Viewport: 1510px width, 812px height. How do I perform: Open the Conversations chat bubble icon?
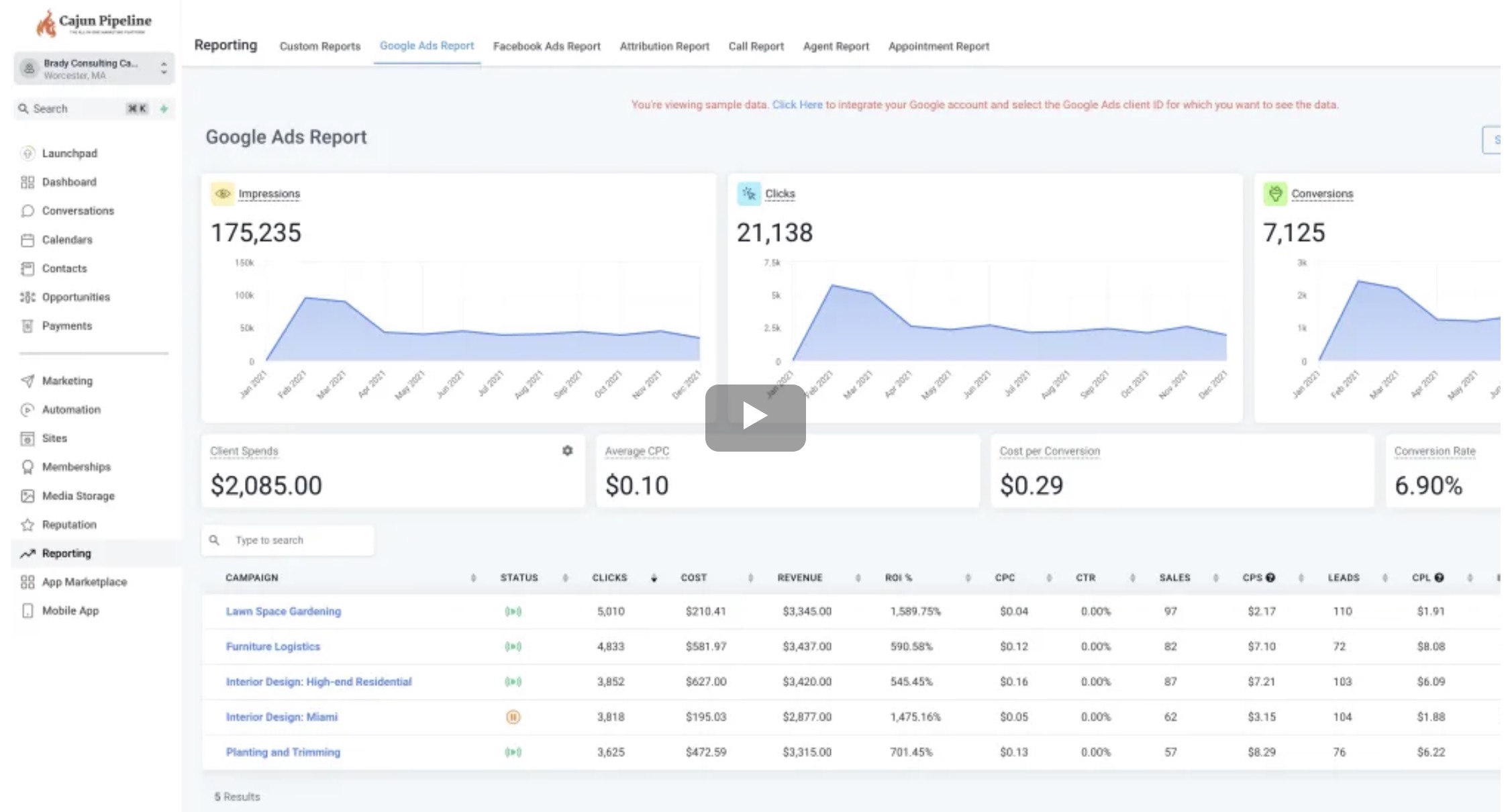[28, 211]
